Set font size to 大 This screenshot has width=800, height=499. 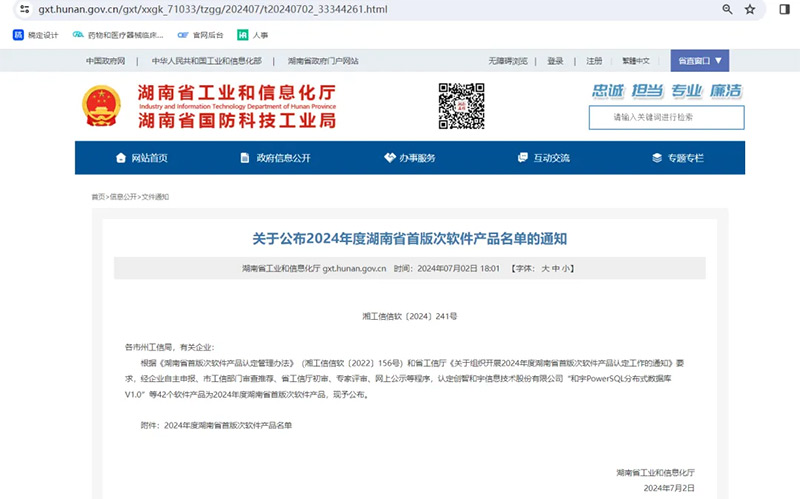[x=545, y=268]
